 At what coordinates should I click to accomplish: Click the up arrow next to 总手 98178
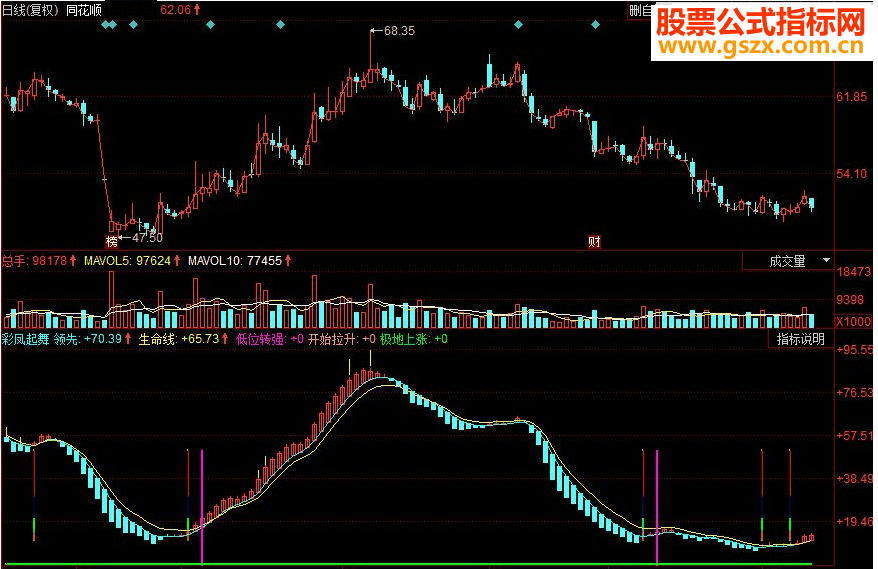[x=73, y=260]
